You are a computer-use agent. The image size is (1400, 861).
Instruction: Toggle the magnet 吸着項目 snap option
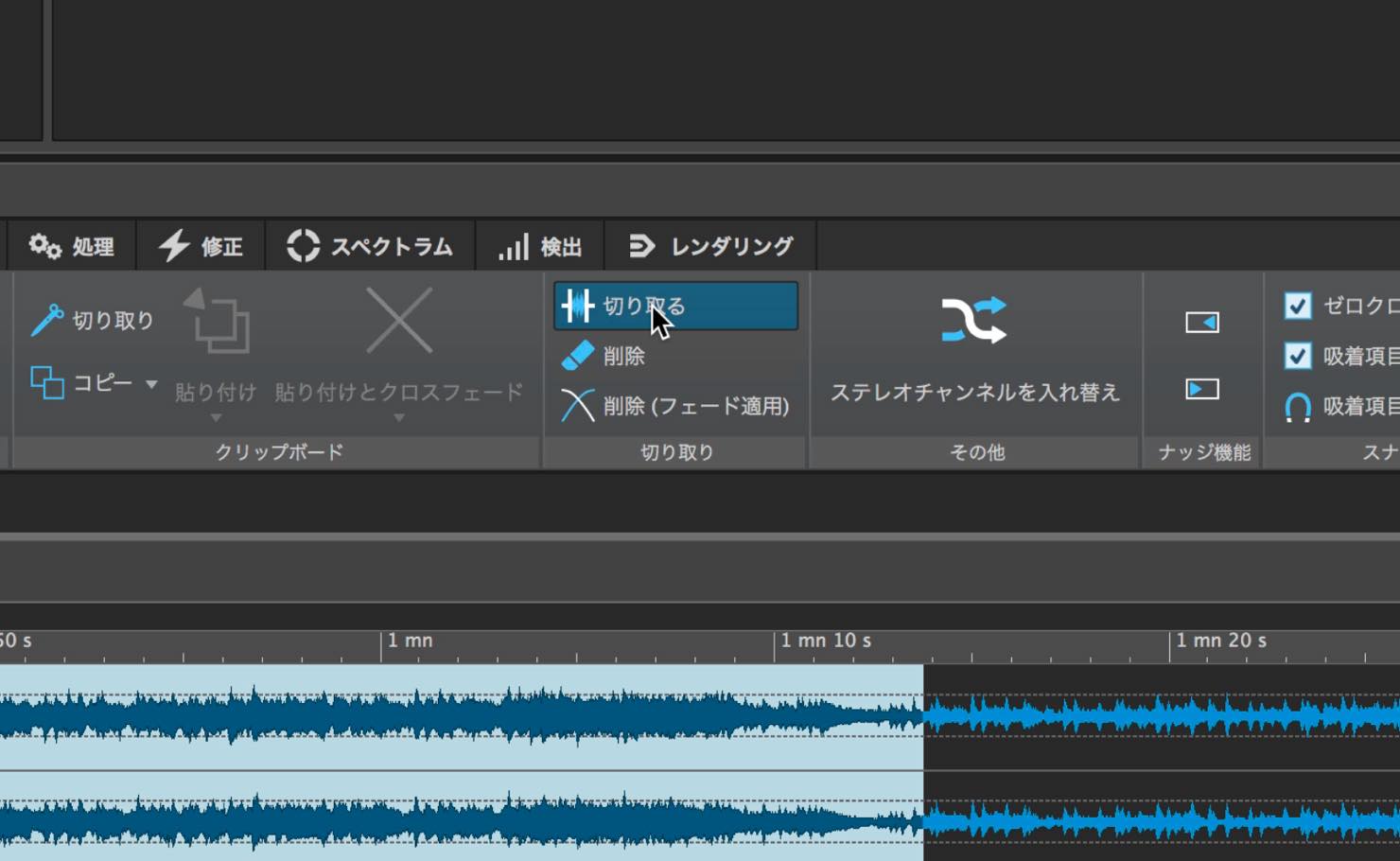point(1298,407)
